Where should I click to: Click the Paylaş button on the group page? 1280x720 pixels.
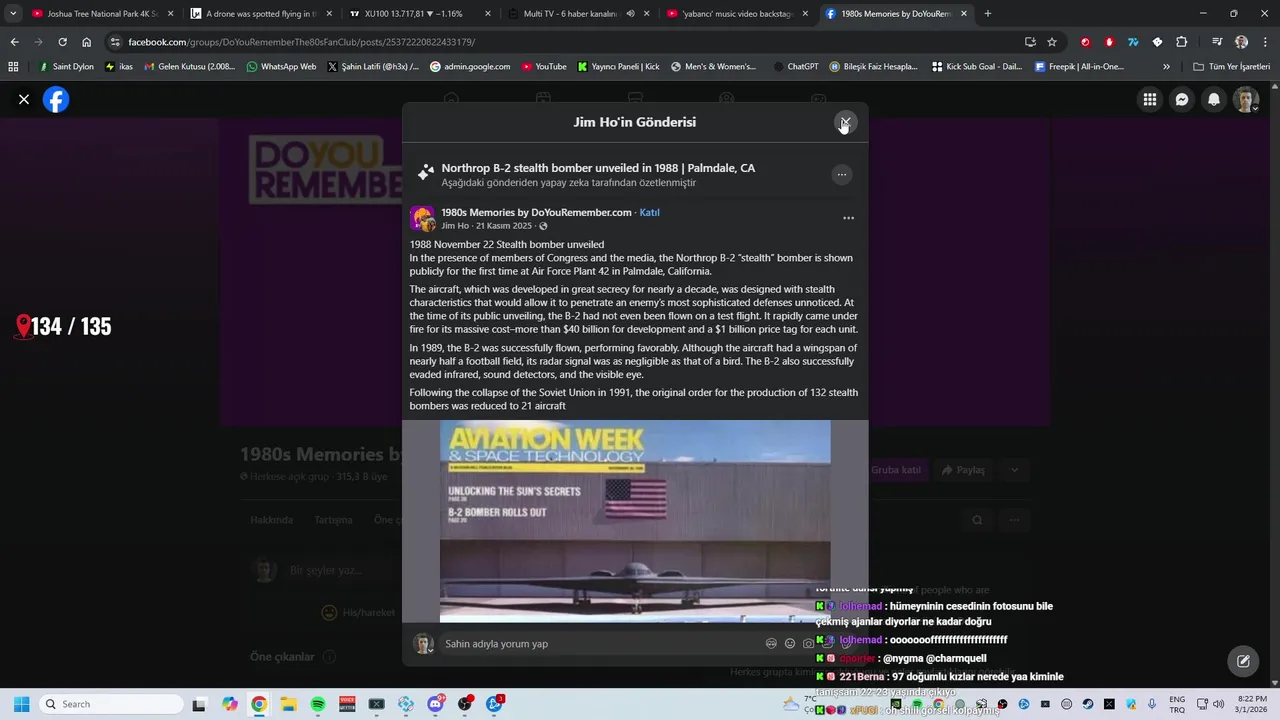click(x=962, y=470)
